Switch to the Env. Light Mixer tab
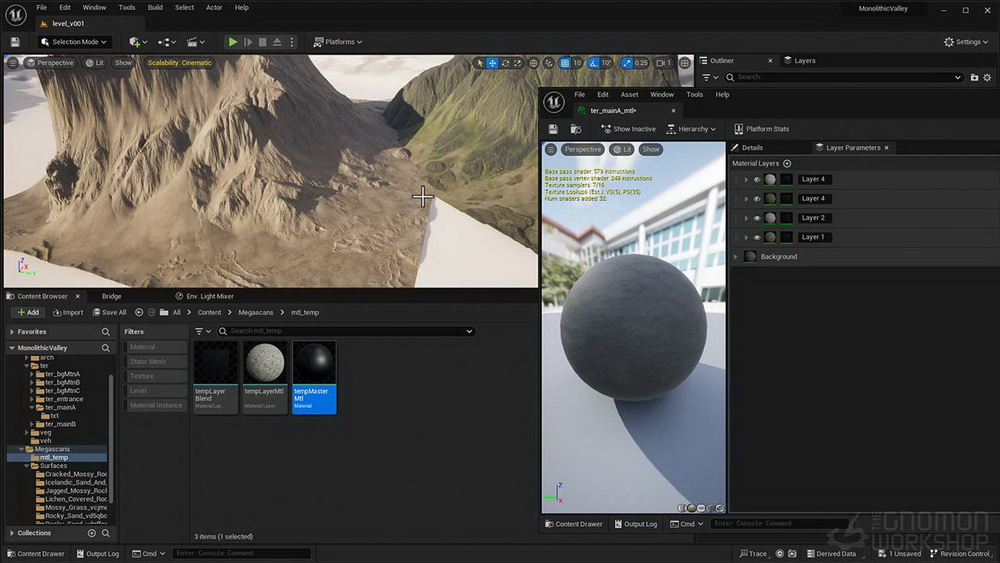The image size is (1000, 563). [204, 296]
